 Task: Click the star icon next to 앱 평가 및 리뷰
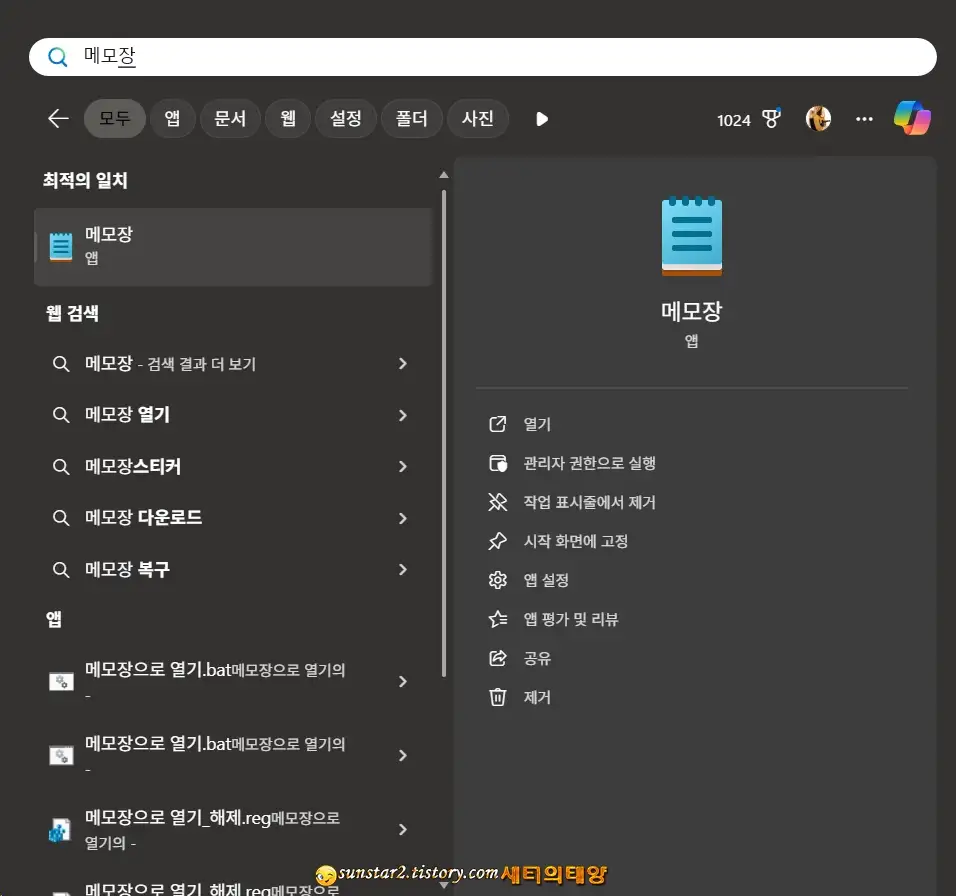[x=497, y=619]
